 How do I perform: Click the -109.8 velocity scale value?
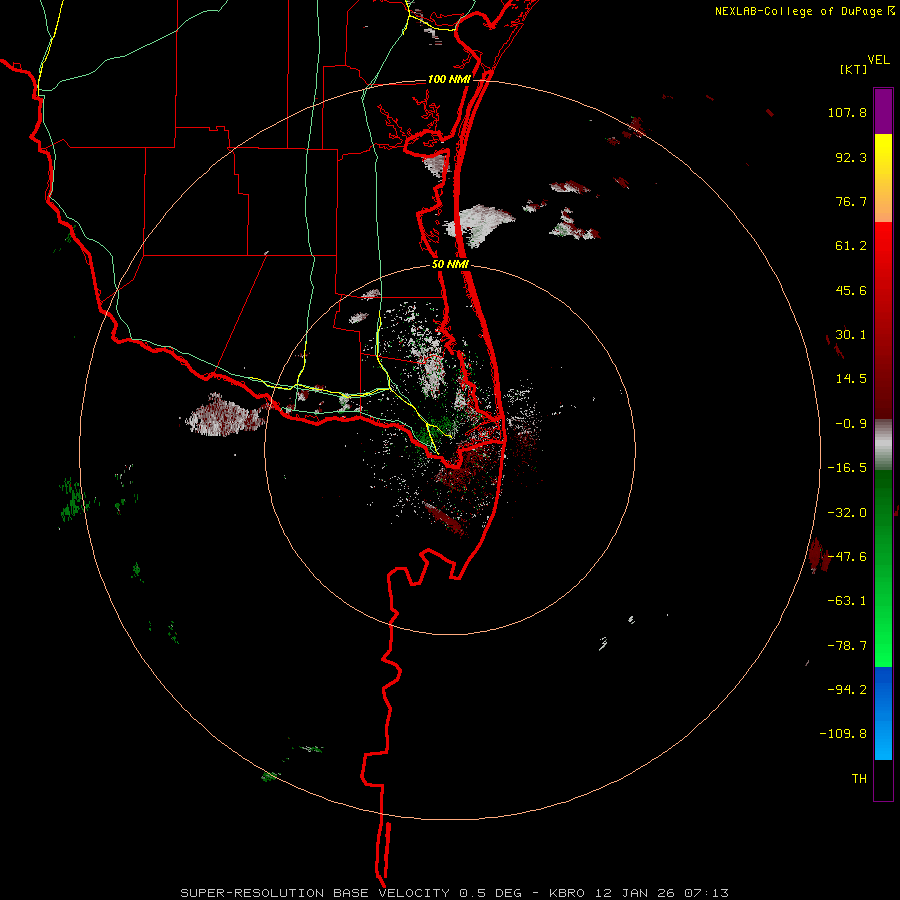coord(844,734)
